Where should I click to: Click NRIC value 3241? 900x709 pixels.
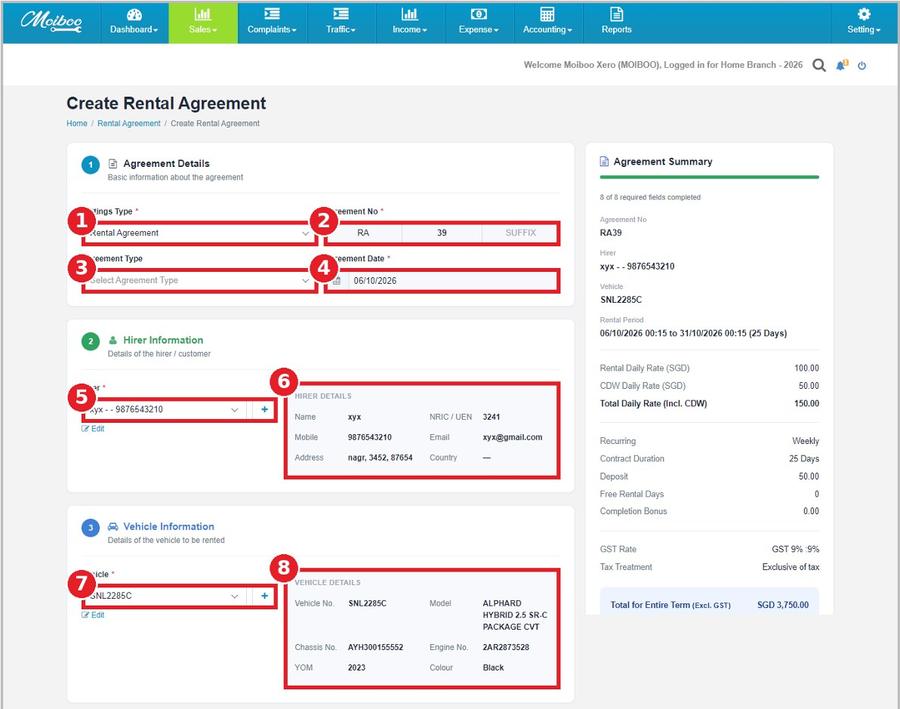(x=491, y=417)
